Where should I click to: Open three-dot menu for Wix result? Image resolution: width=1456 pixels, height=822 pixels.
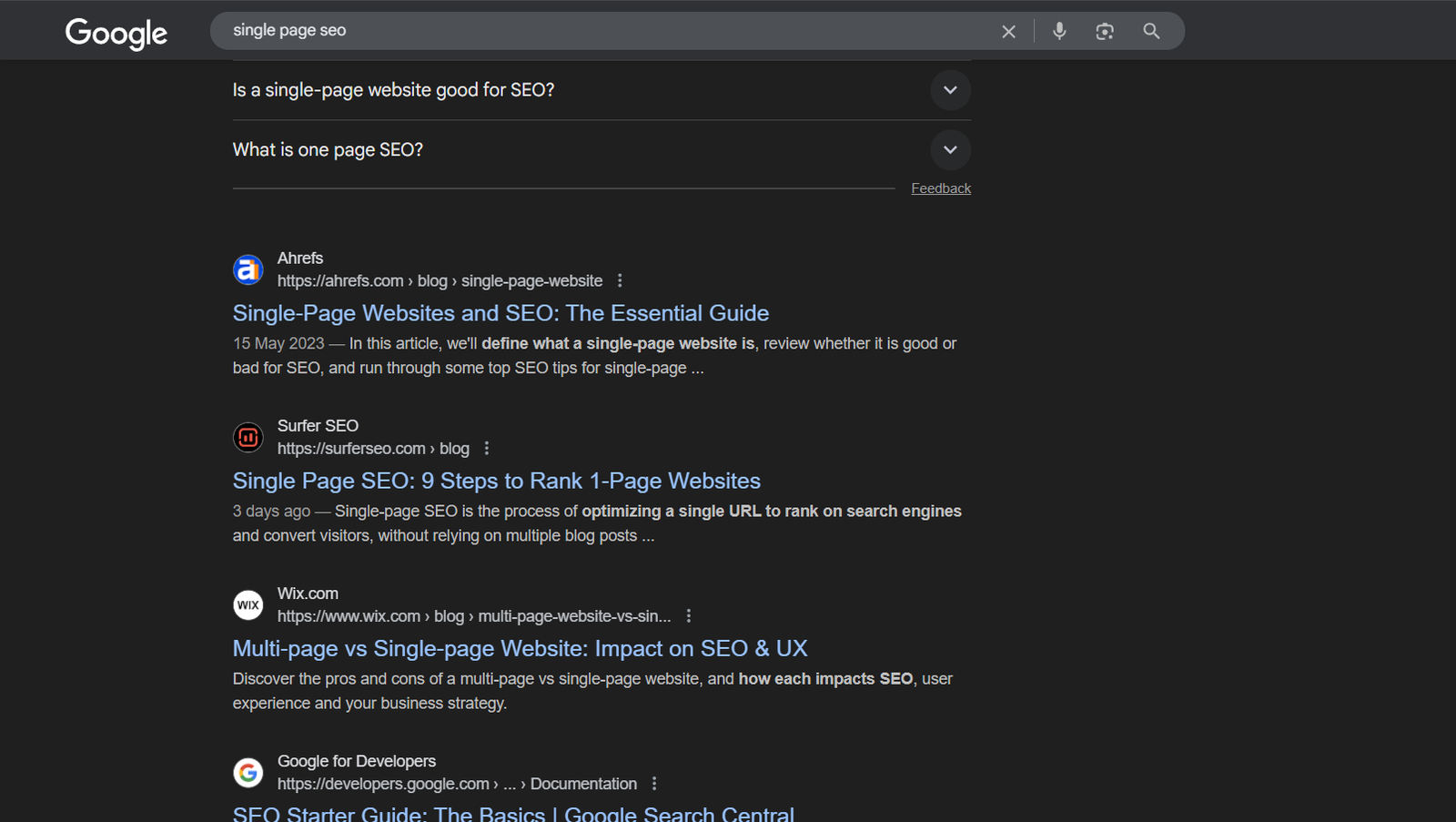coord(689,615)
